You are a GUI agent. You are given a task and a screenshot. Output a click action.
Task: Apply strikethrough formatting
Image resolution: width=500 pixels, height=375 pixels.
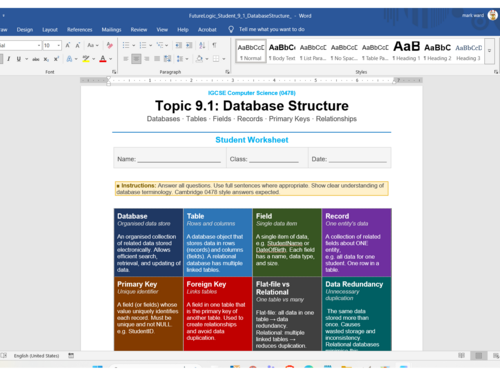pos(36,59)
